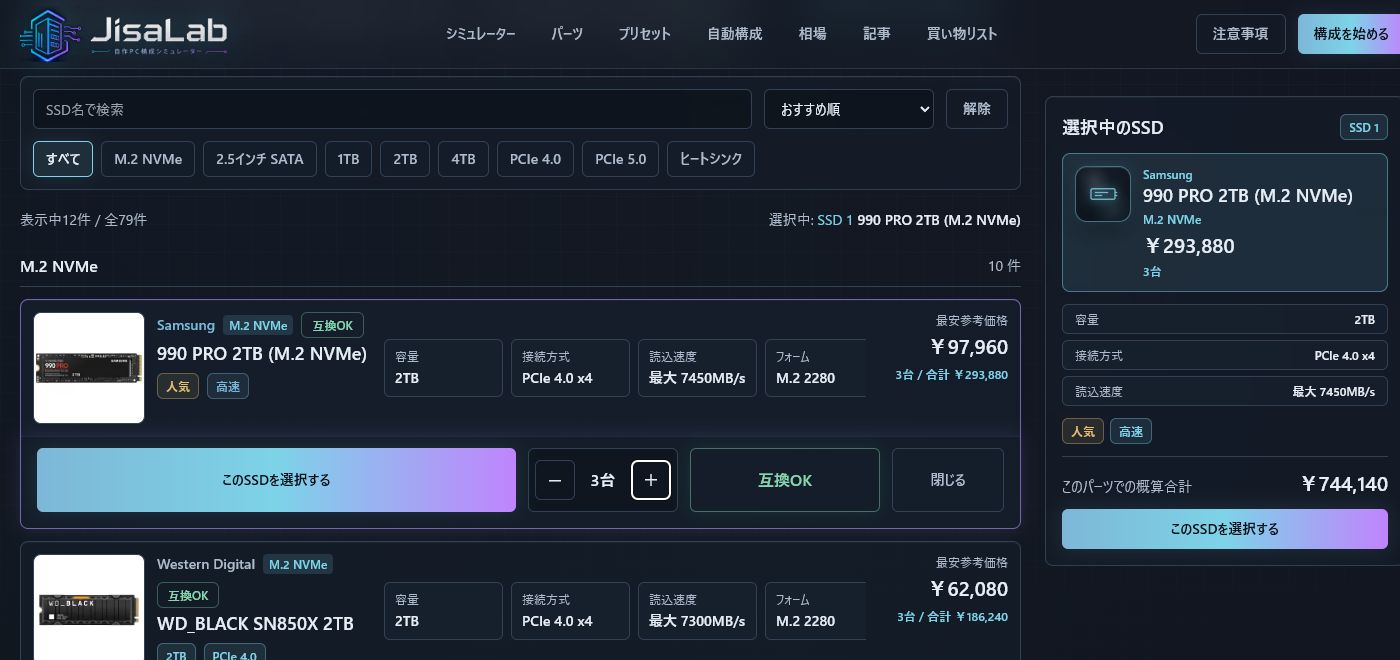Click the 3台 / 合計 ¥293,880 subtotal
The height and width of the screenshot is (660, 1400).
(952, 375)
